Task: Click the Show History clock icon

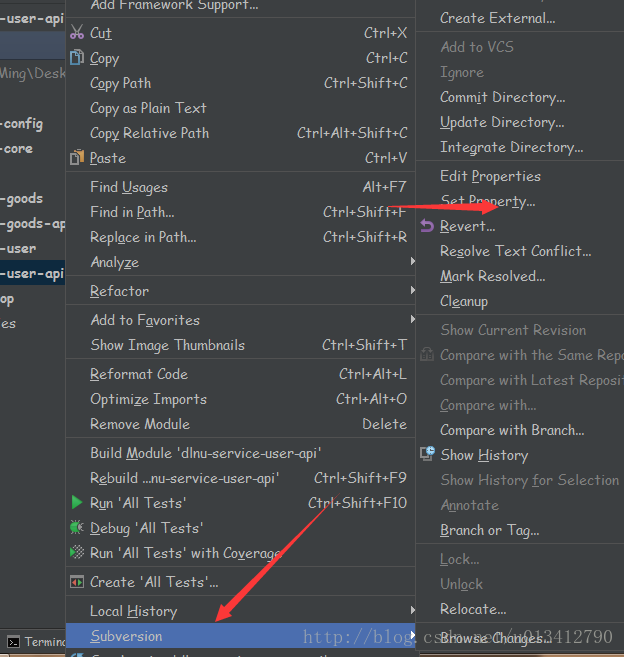Action: tap(427, 454)
